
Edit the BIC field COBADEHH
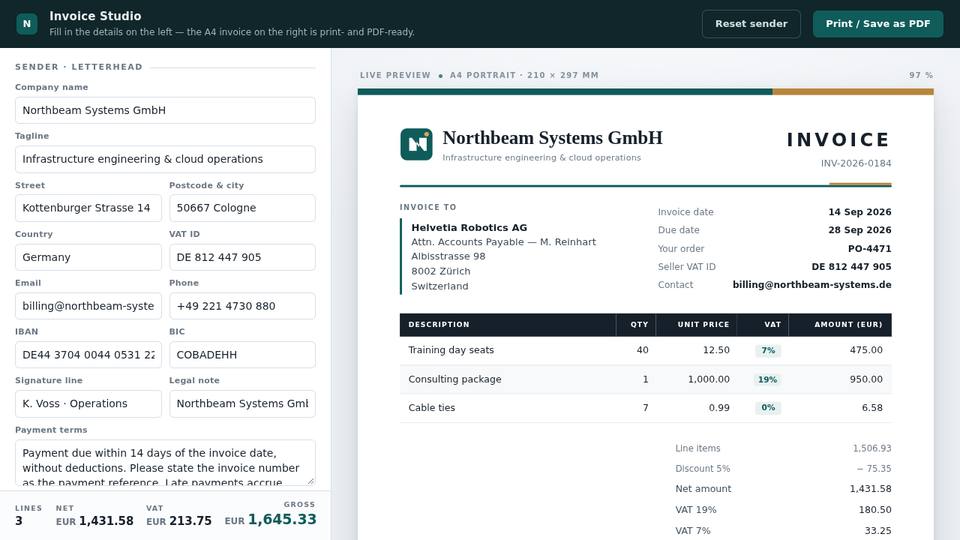[x=242, y=354]
